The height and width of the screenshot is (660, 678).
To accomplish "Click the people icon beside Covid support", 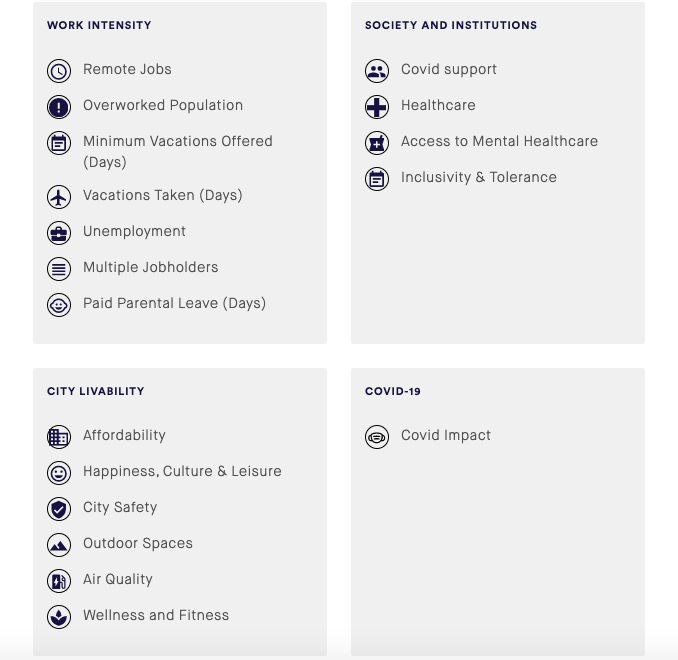I will click(x=377, y=71).
